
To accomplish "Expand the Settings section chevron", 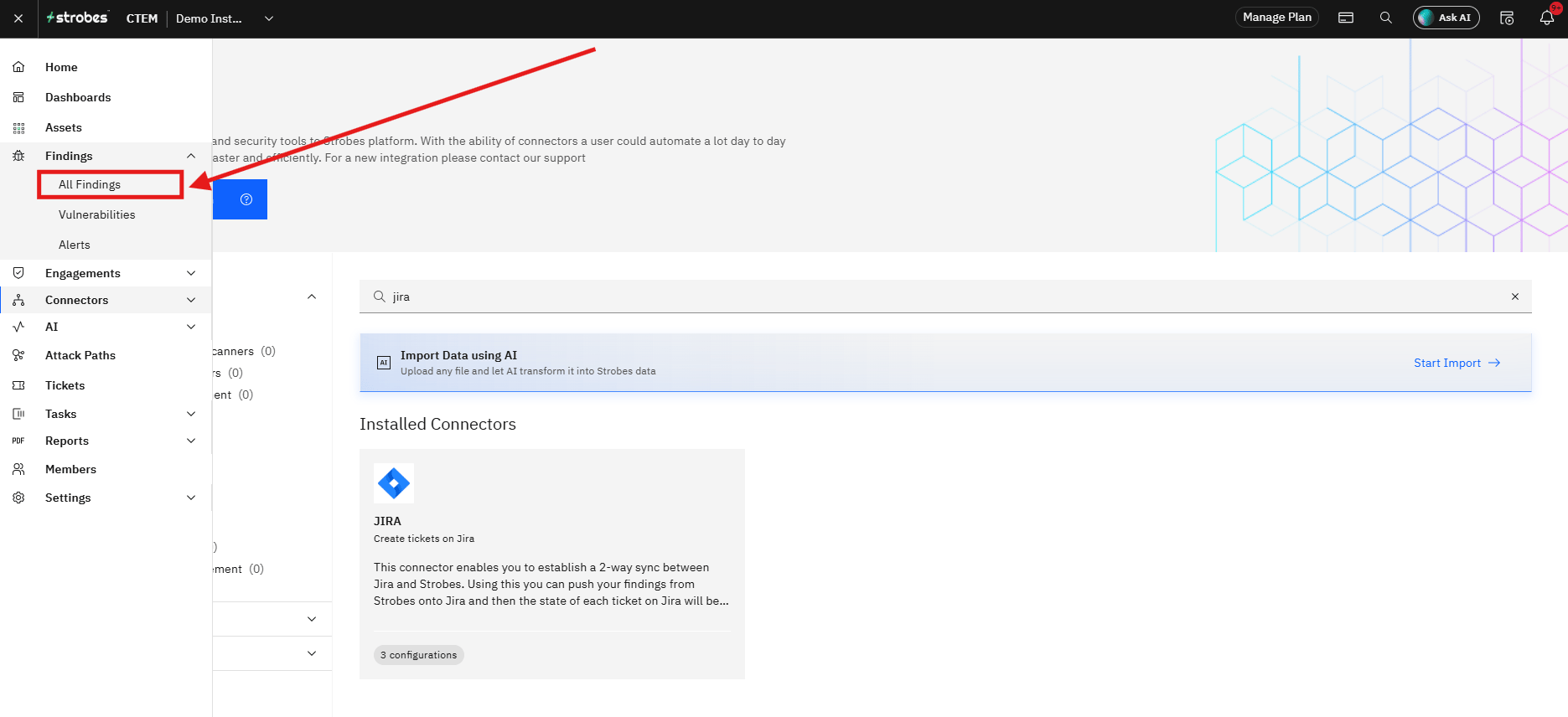I will tap(191, 498).
